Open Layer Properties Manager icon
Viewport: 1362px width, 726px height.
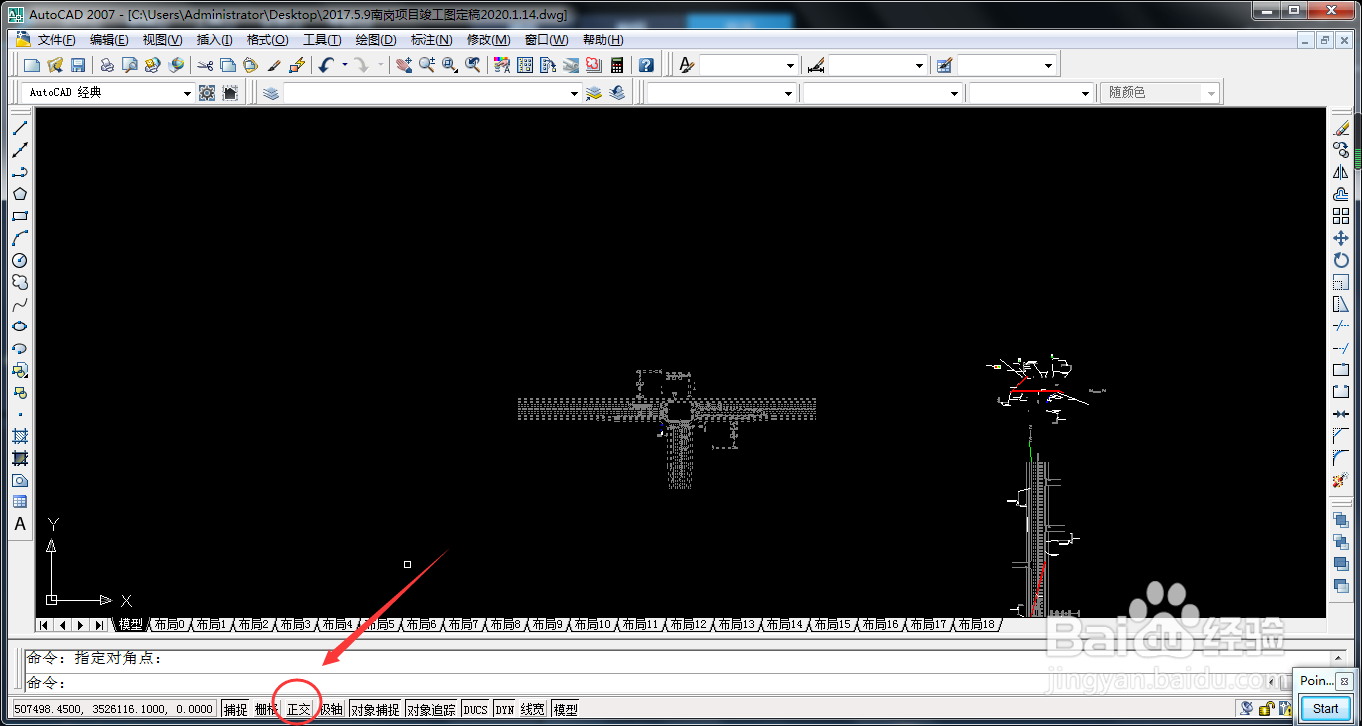click(271, 93)
